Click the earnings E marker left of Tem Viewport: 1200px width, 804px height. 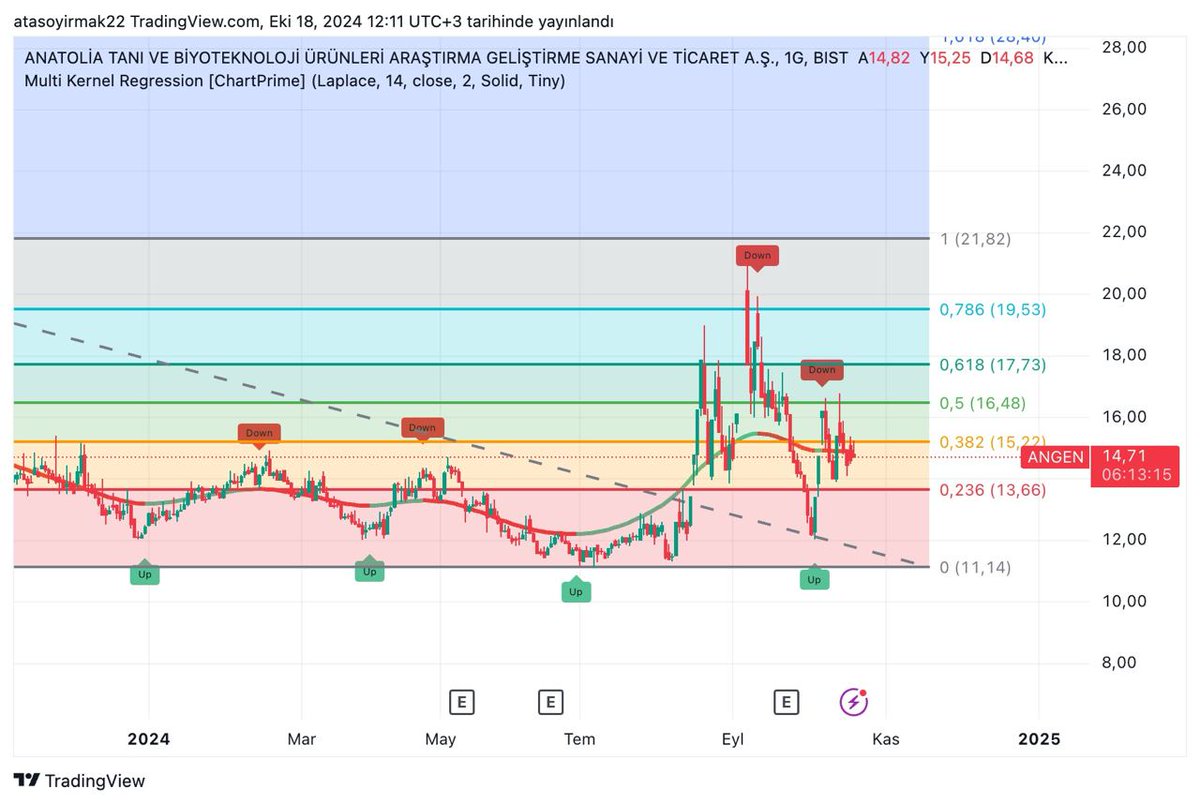click(550, 702)
